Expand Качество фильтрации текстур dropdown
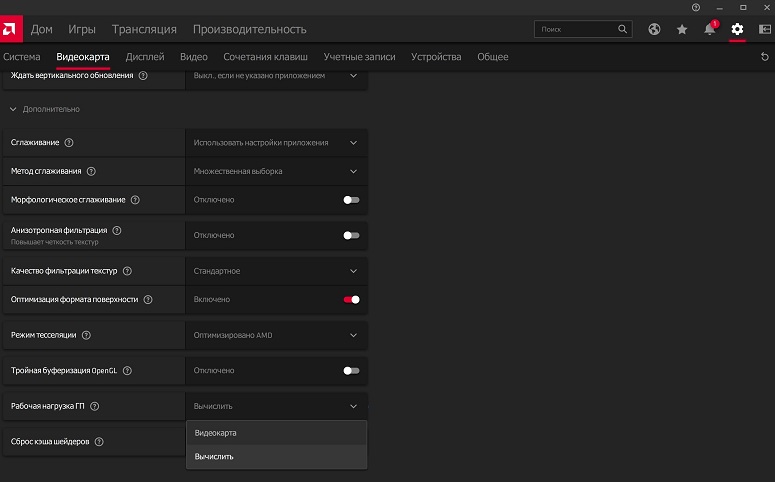The image size is (775, 482). (x=275, y=271)
